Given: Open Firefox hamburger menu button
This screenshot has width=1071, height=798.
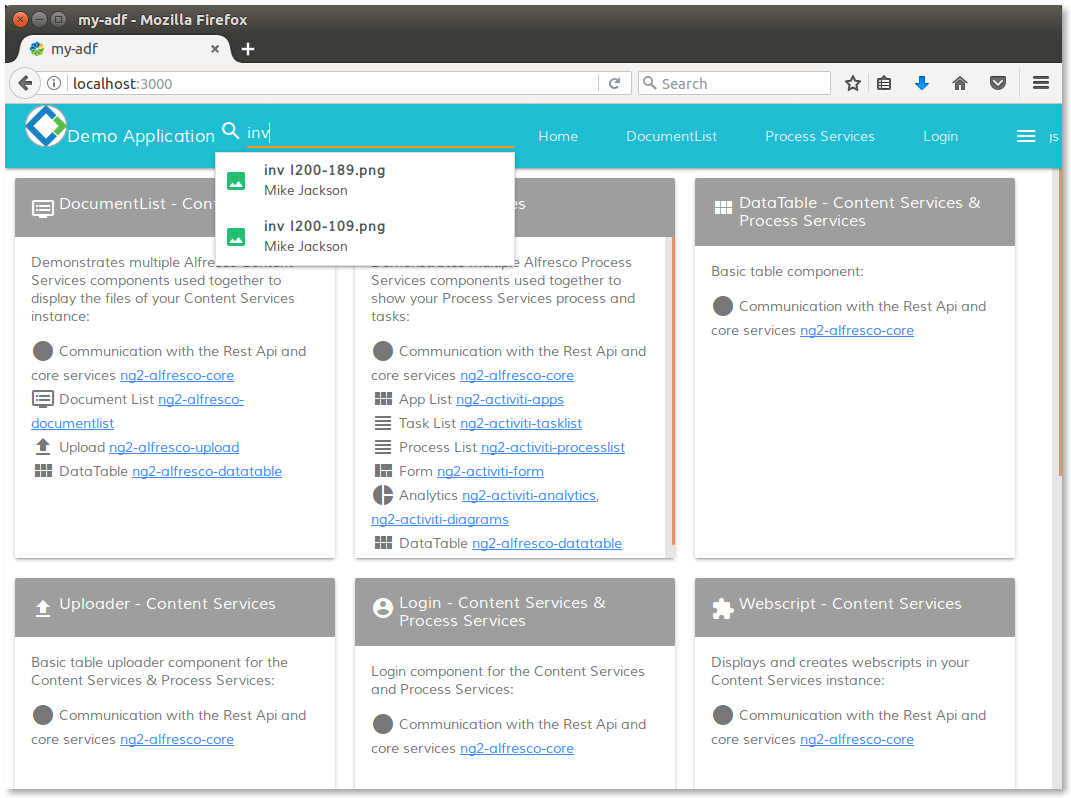Looking at the screenshot, I should pyautogui.click(x=1041, y=84).
